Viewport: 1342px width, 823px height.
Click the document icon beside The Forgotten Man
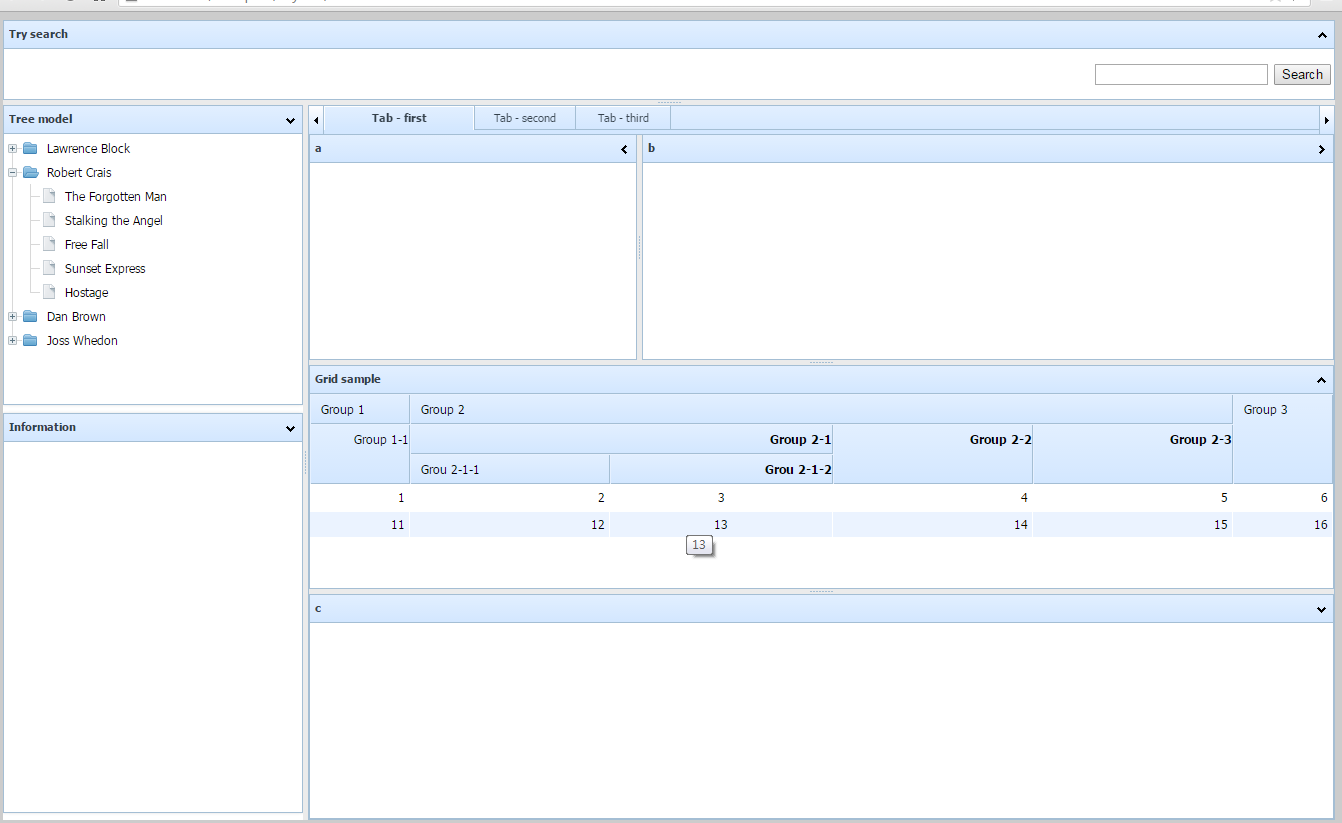coord(48,196)
